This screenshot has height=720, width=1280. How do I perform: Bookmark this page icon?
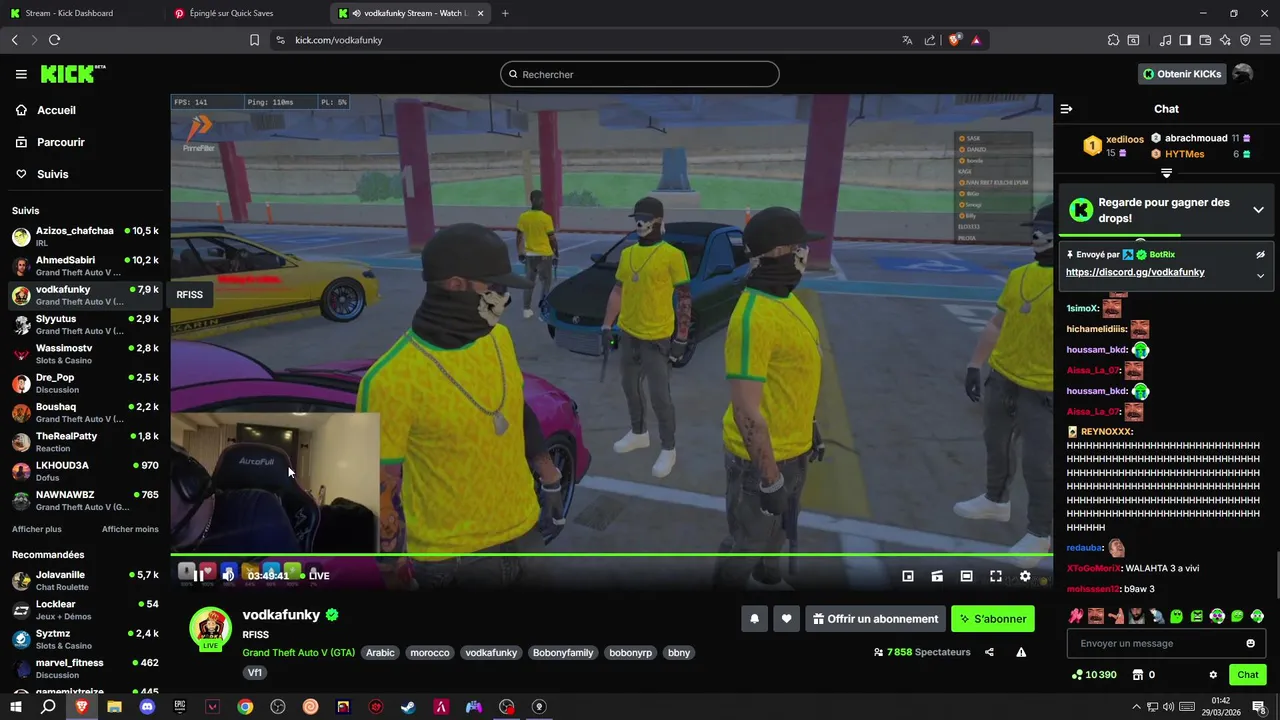(x=254, y=40)
